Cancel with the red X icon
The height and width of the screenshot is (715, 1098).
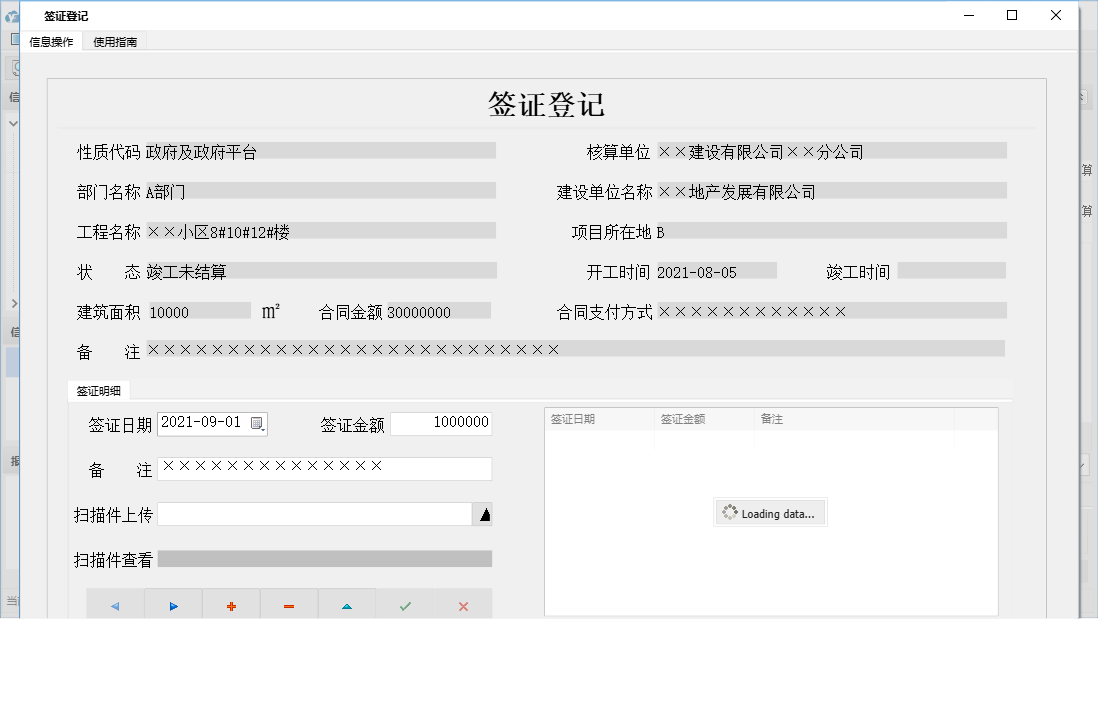pyautogui.click(x=463, y=605)
